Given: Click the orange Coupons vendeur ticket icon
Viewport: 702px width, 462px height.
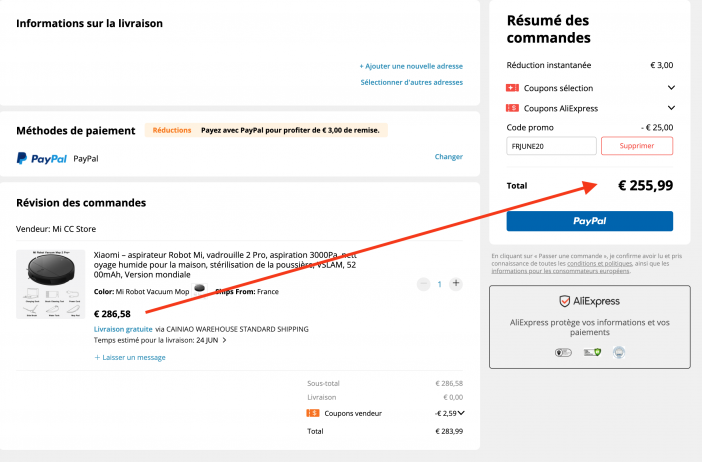Looking at the screenshot, I should tap(312, 413).
